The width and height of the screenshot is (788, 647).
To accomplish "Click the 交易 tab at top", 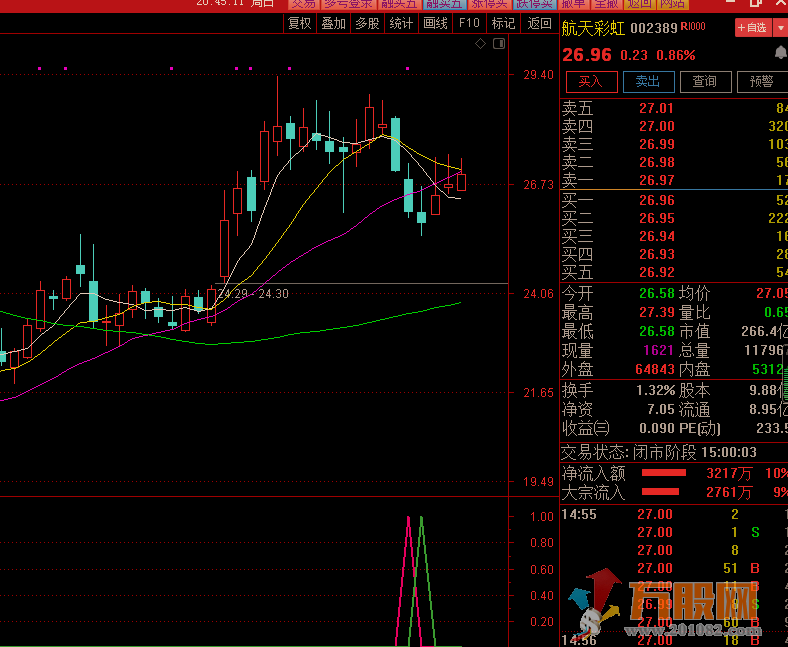I will tap(304, 4).
